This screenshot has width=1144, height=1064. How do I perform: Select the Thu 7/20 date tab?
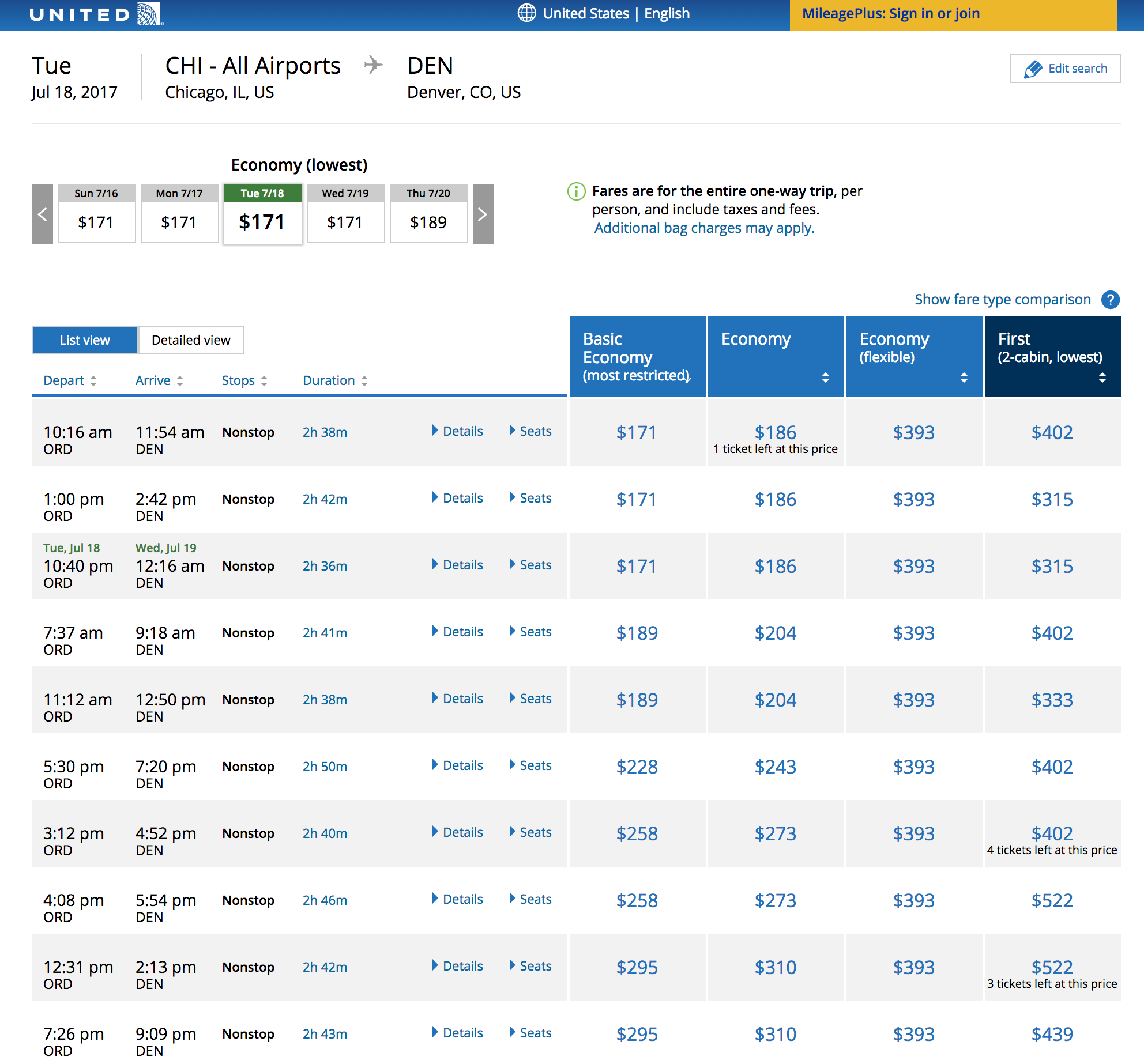(428, 214)
